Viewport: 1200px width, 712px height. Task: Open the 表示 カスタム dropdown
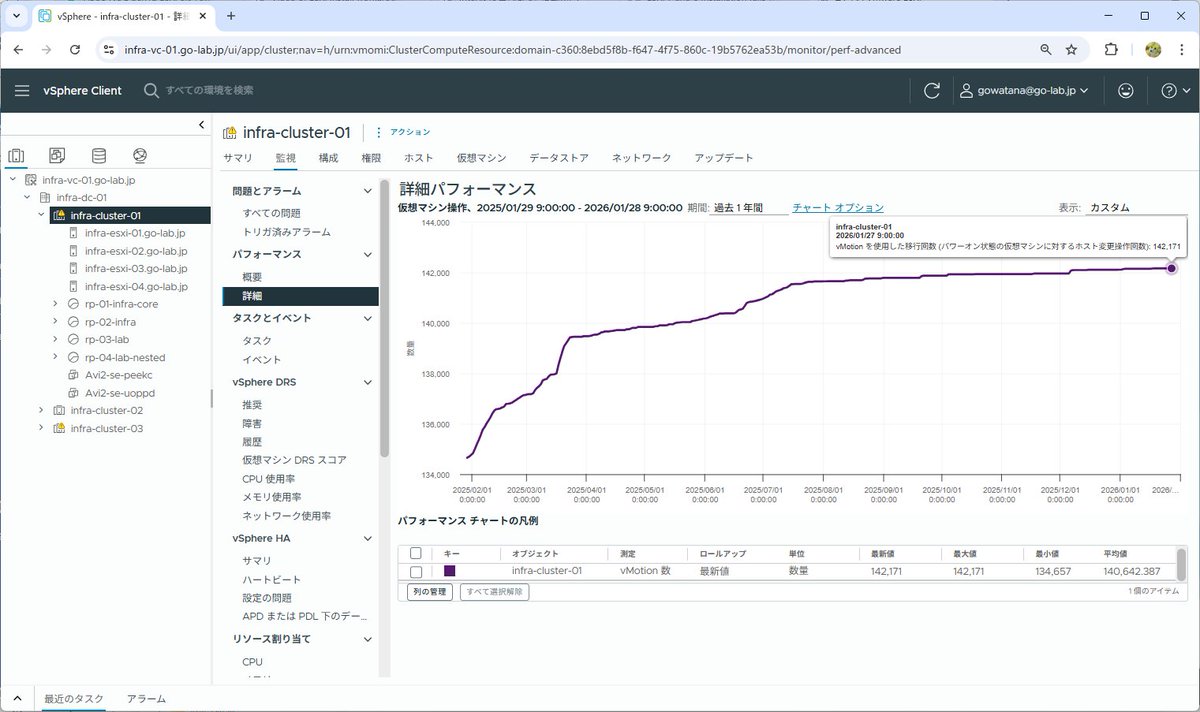point(1138,208)
